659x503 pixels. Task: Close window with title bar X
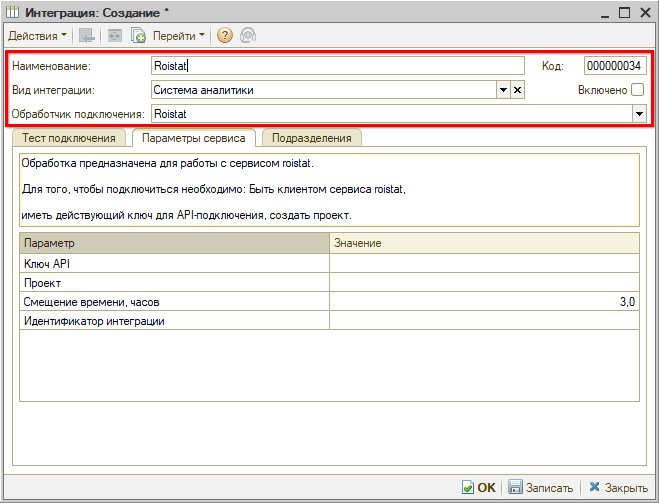pos(645,13)
